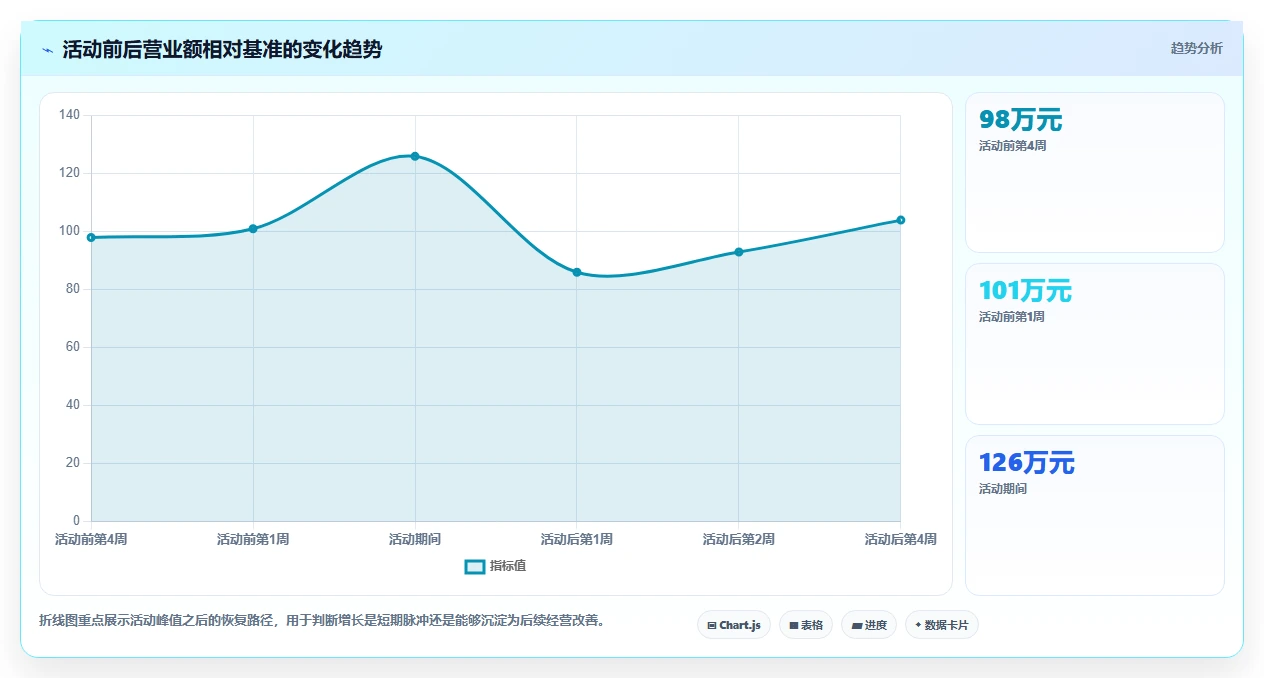The image size is (1264, 678).
Task: Click the x-axis label 活动前第1周
Action: point(253,539)
